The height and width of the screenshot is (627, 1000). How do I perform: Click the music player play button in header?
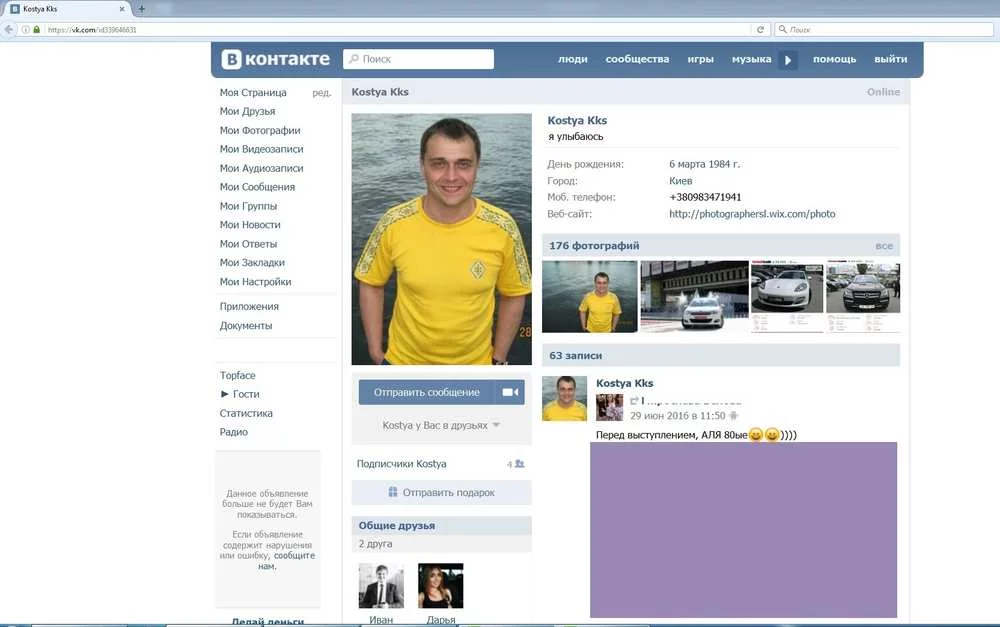point(788,60)
